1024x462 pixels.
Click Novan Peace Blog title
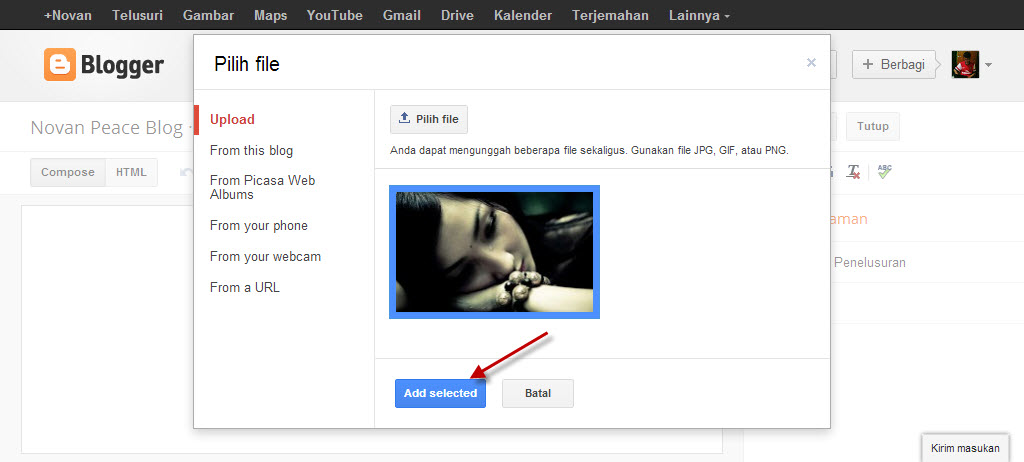pos(106,127)
